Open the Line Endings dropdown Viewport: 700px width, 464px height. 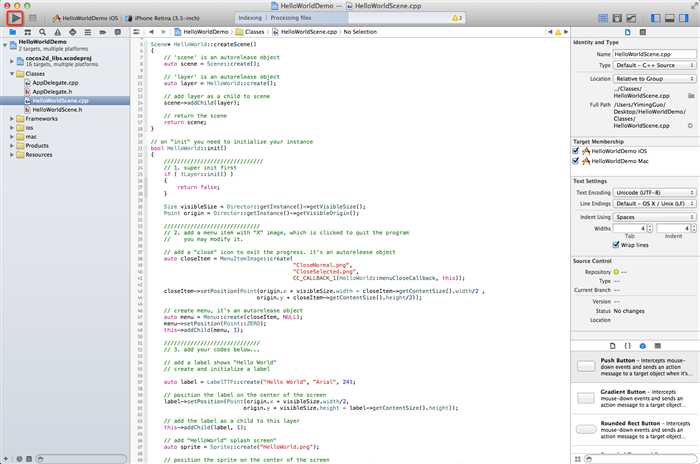click(x=654, y=204)
